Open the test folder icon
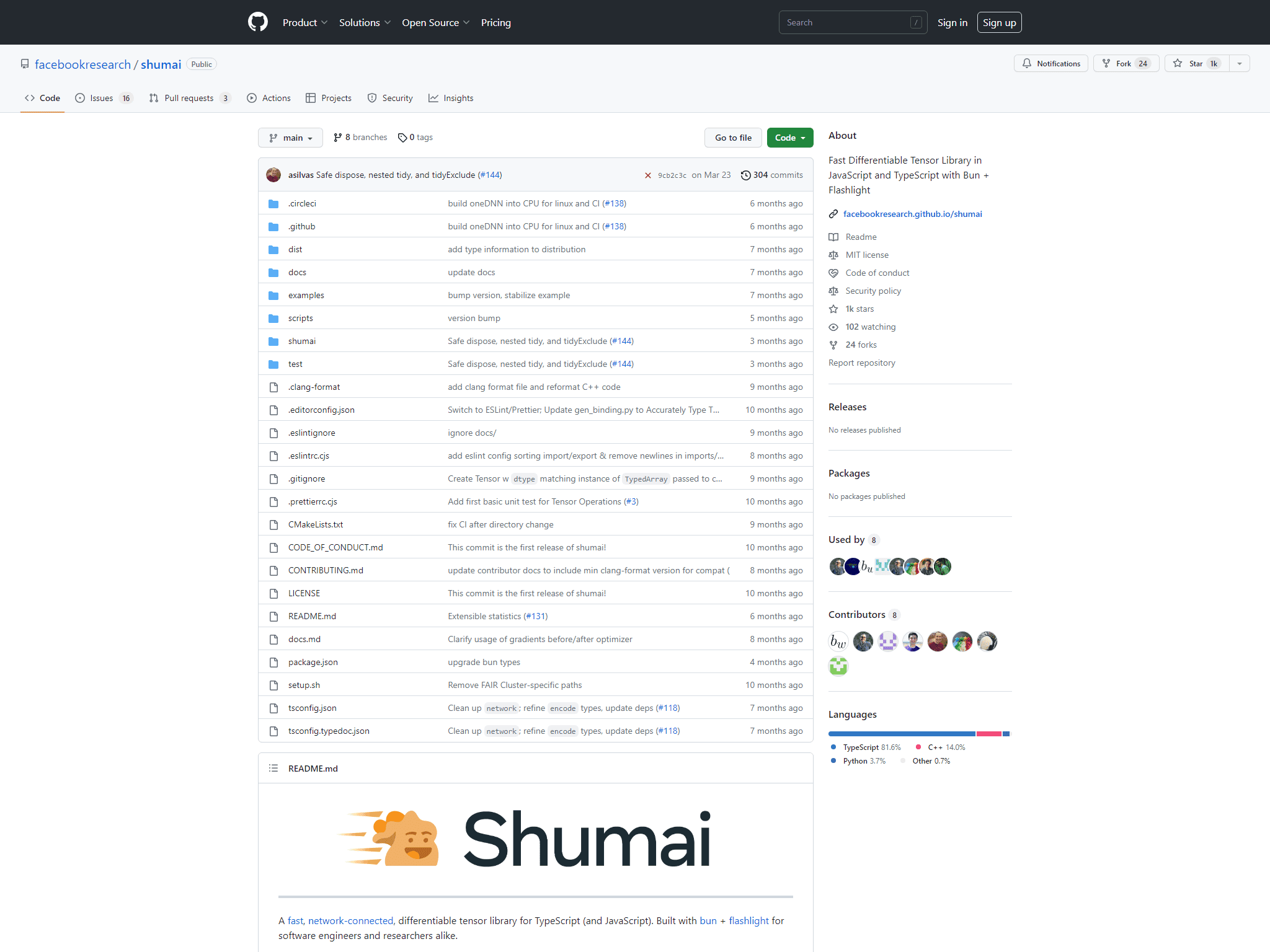 (273, 364)
